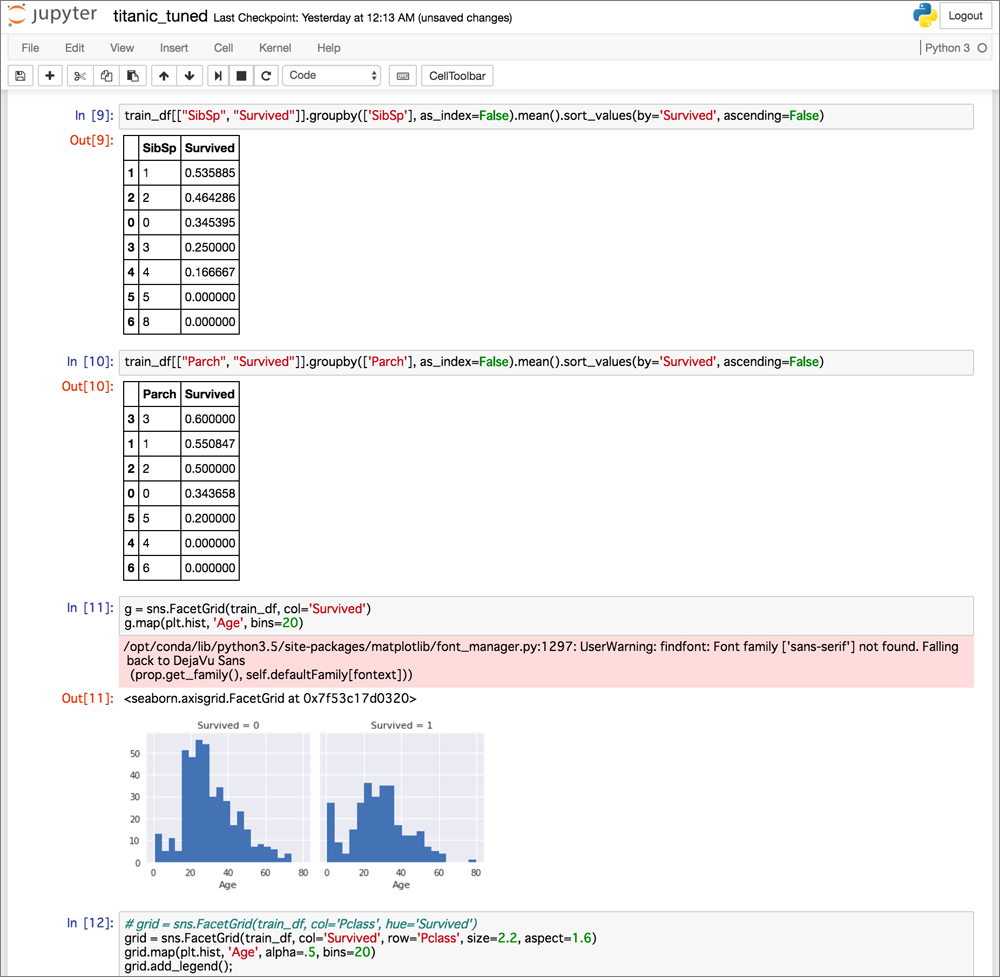
Task: Click value 0.343658 in Parch table
Action: (210, 494)
